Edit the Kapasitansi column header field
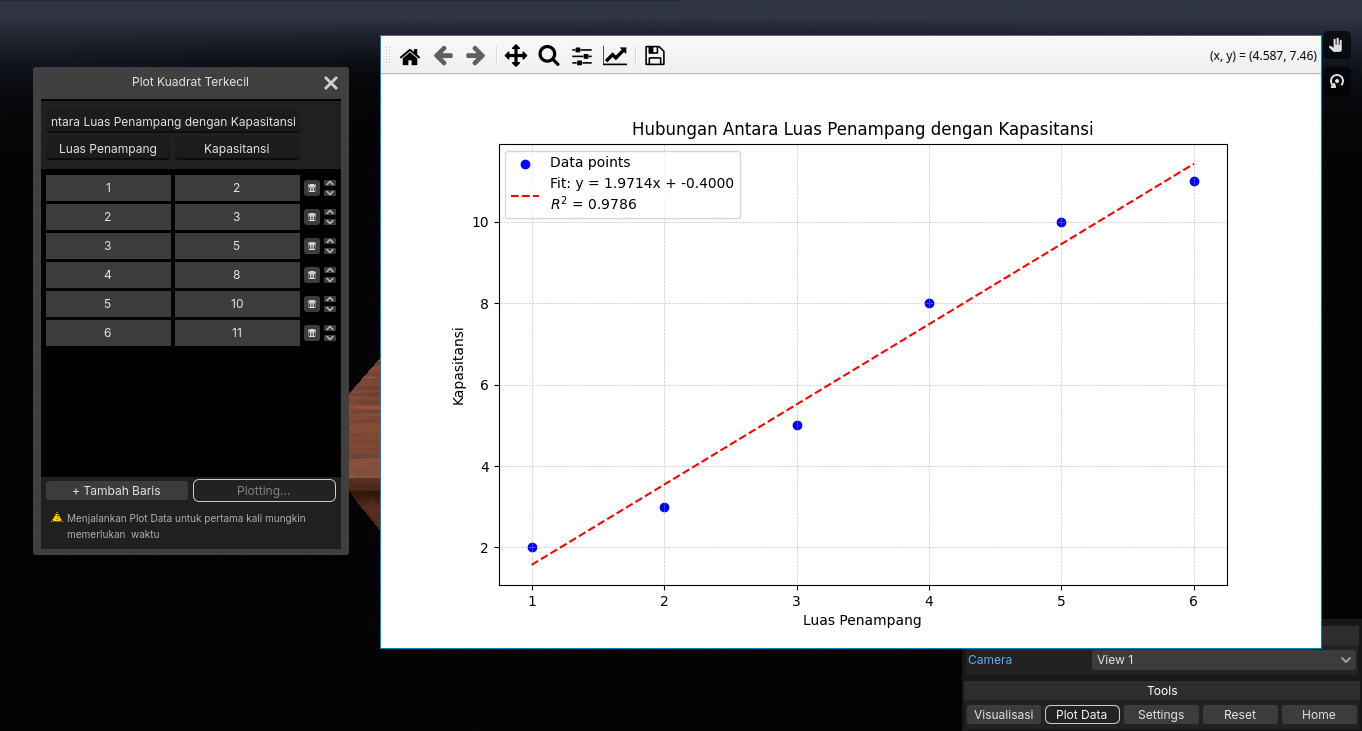This screenshot has width=1362, height=731. pos(237,149)
